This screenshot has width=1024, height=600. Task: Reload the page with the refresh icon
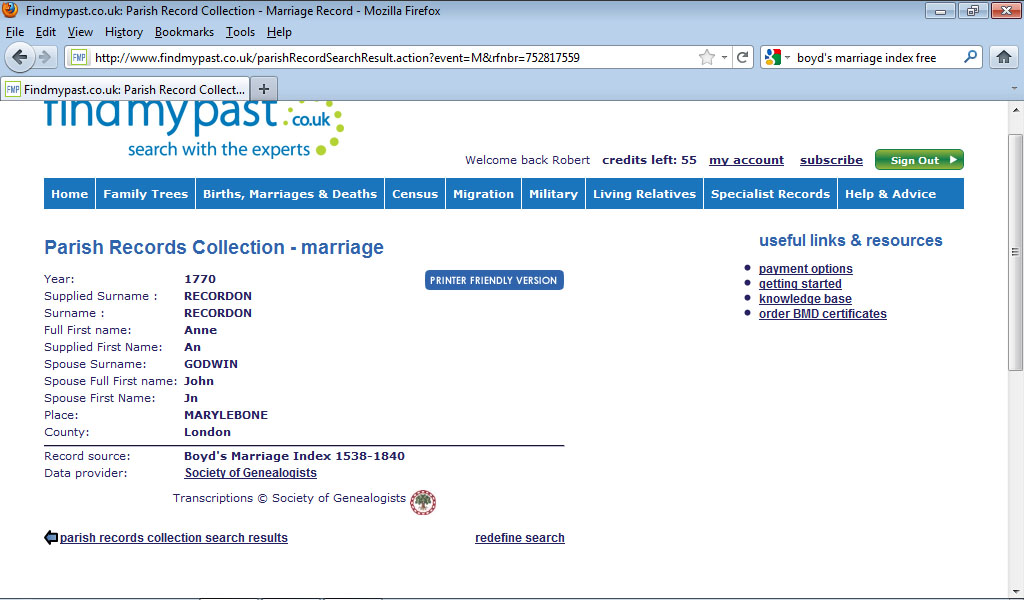(x=743, y=57)
